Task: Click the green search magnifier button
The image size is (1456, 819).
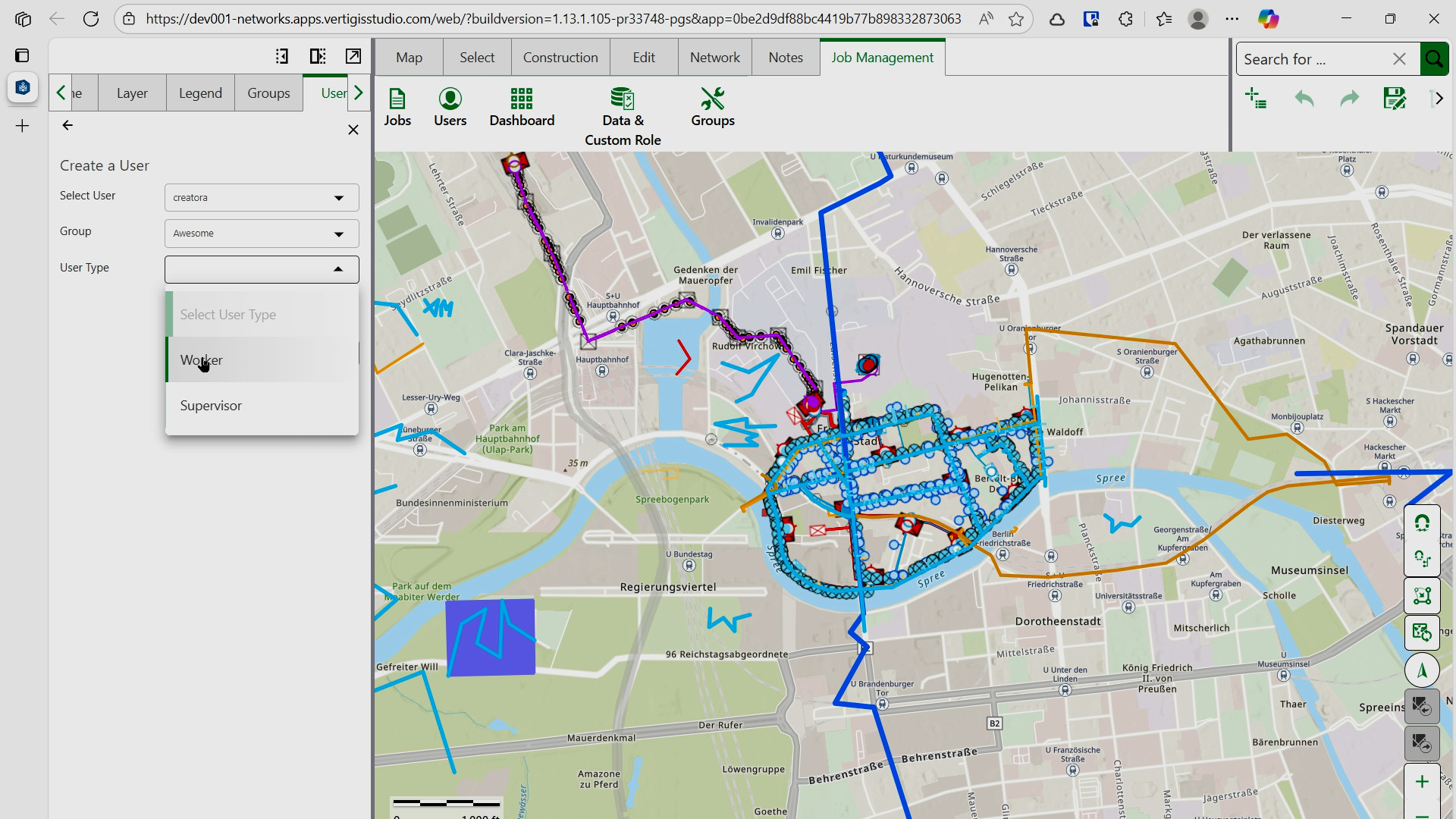Action: point(1433,59)
